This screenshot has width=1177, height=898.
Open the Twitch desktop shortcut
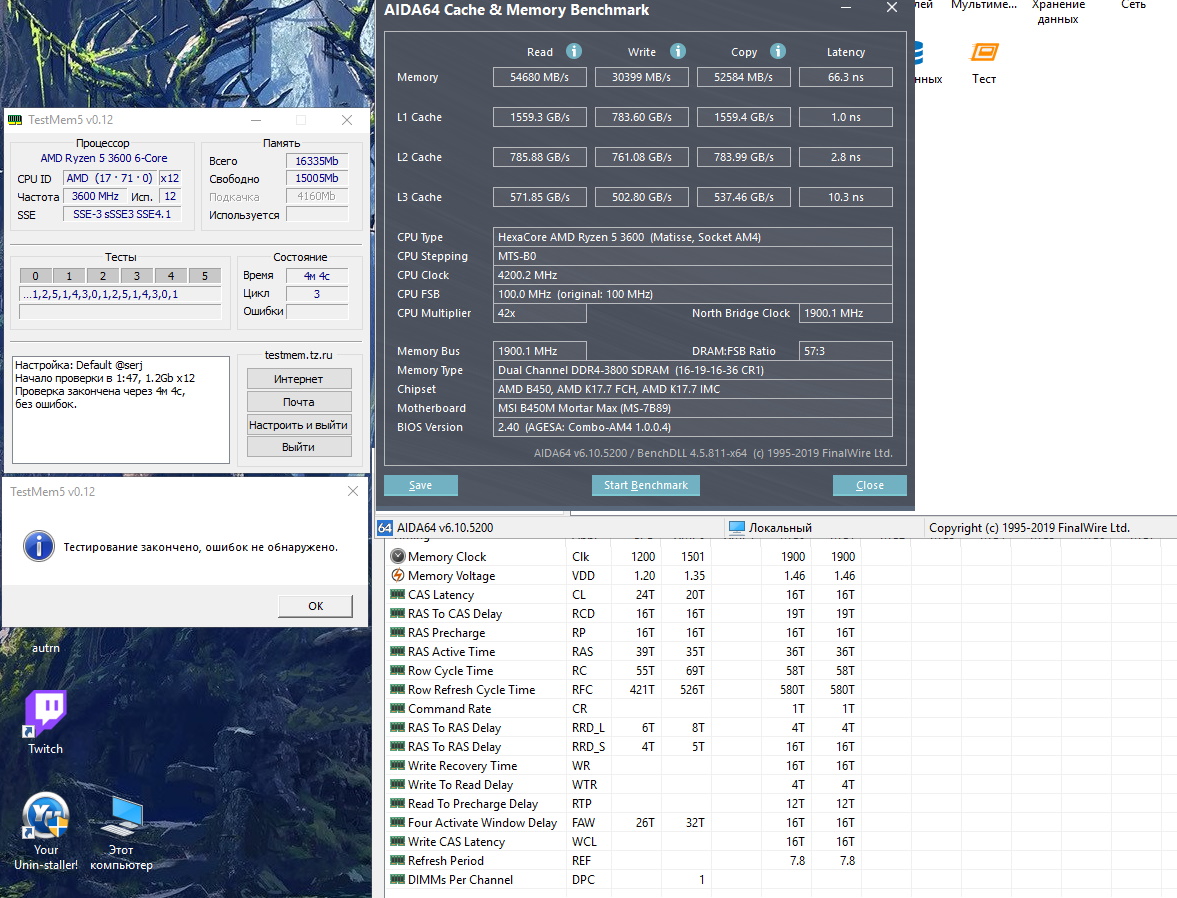[45, 712]
